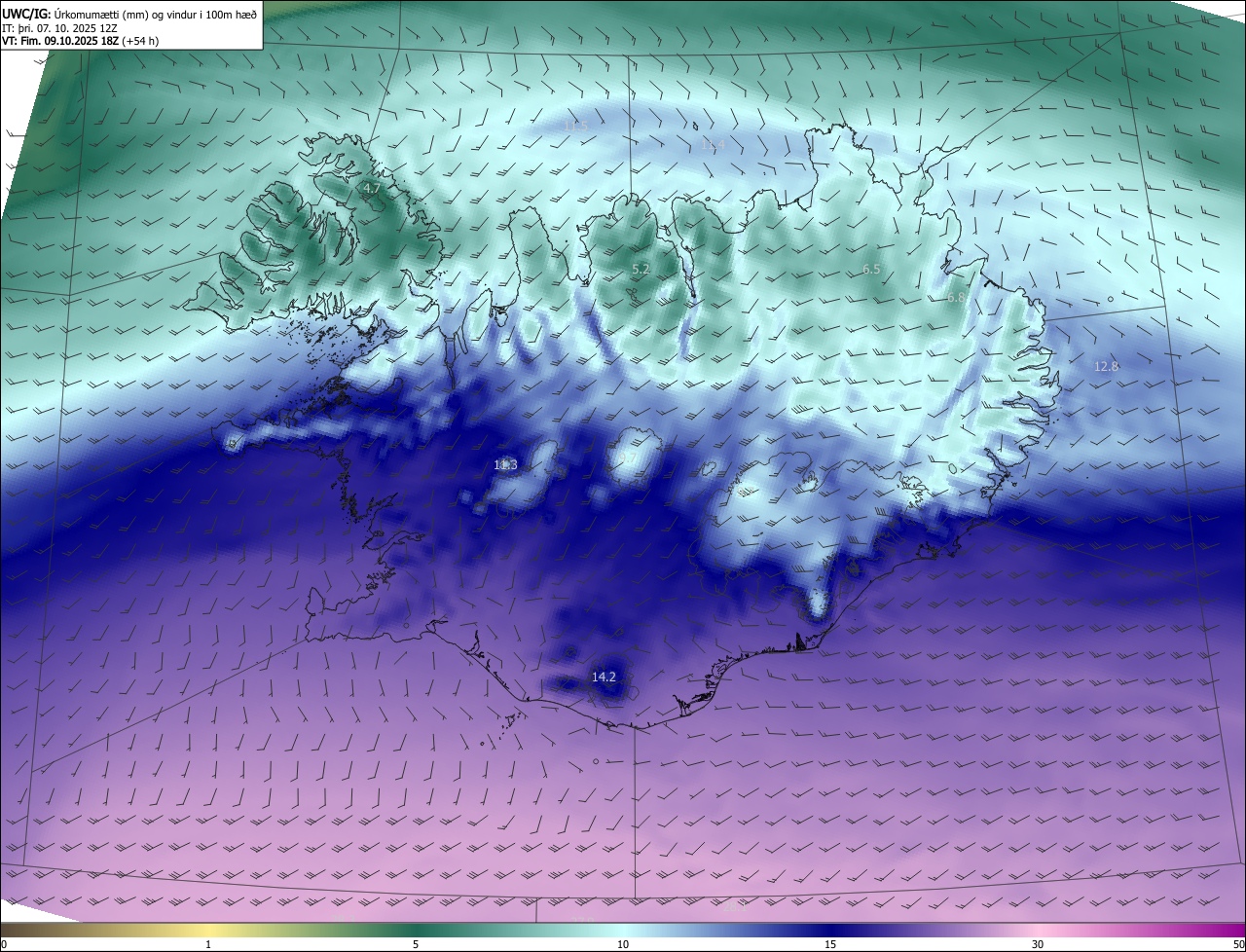Screen dimensions: 1246x952
Task: Click the 6.8 value label
Action: (956, 298)
